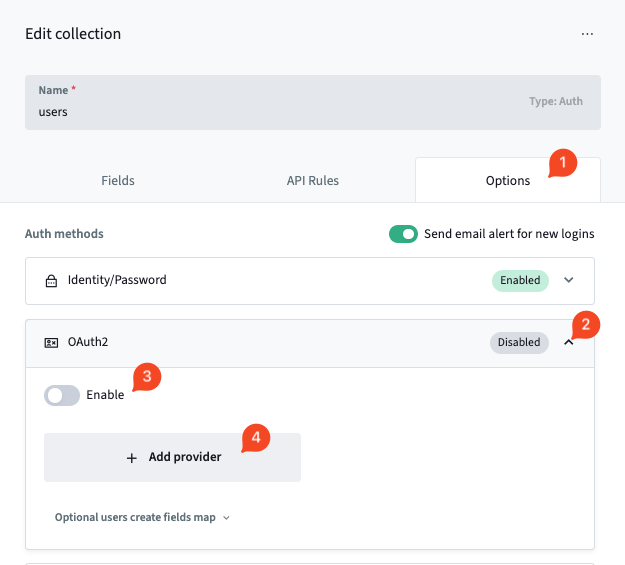This screenshot has width=625, height=565.
Task: Click the red marker numbered 1
Action: pos(563,162)
